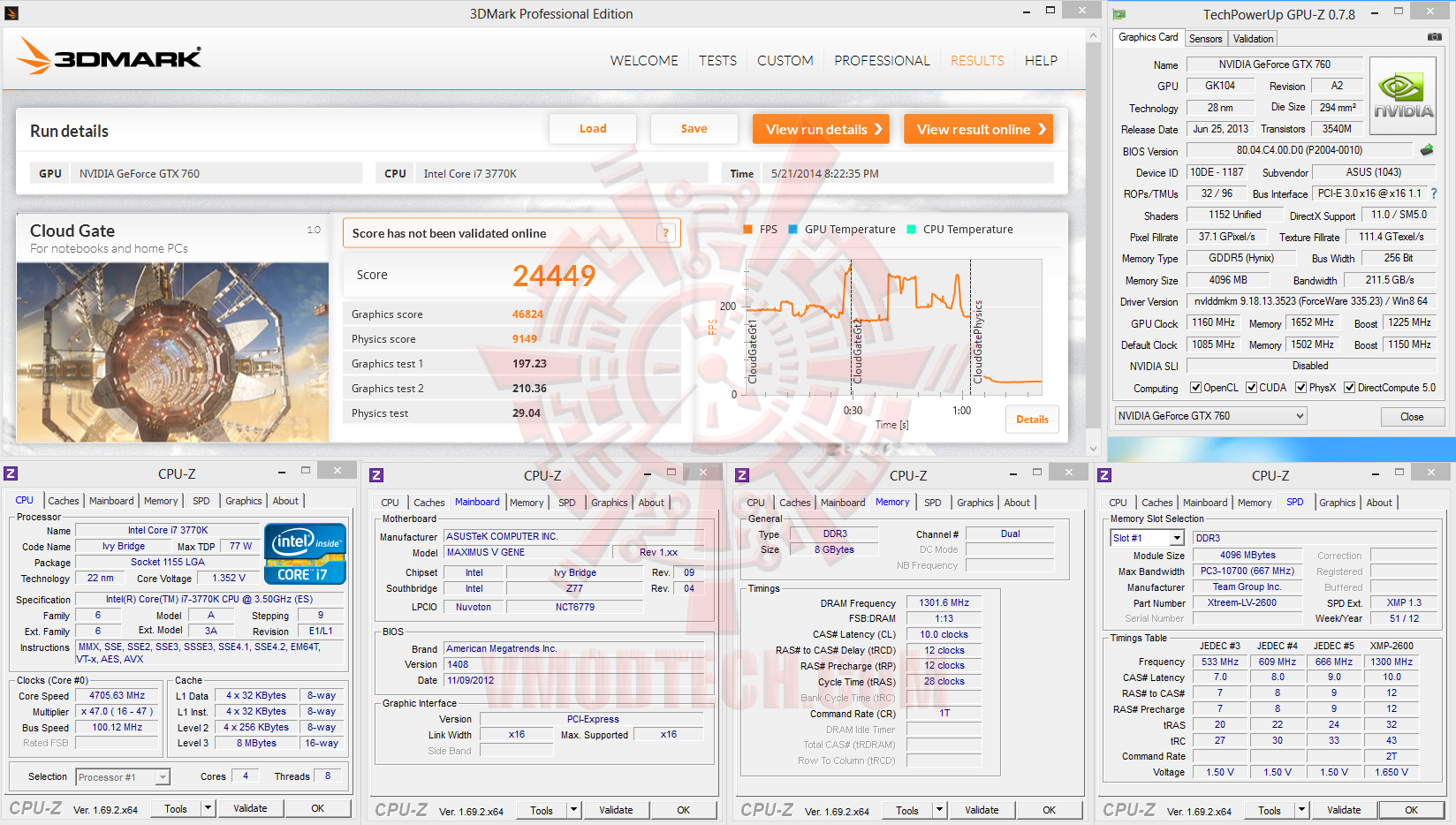The height and width of the screenshot is (825, 1456).
Task: Open the Slot #1 memory slot dropdown
Action: pyautogui.click(x=1147, y=538)
